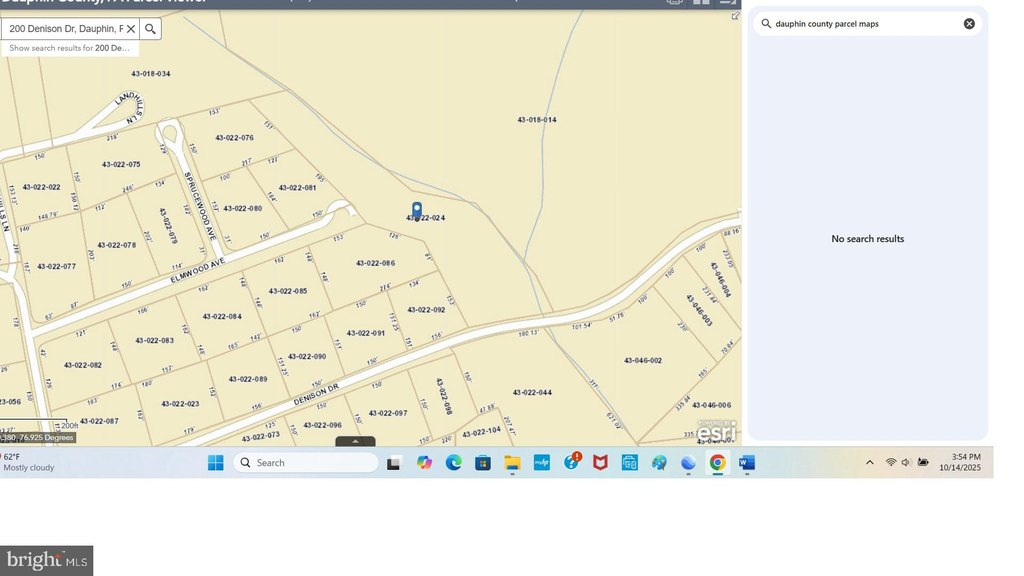Click parcel label 43-022-086
1024x576 pixels.
tap(376, 264)
